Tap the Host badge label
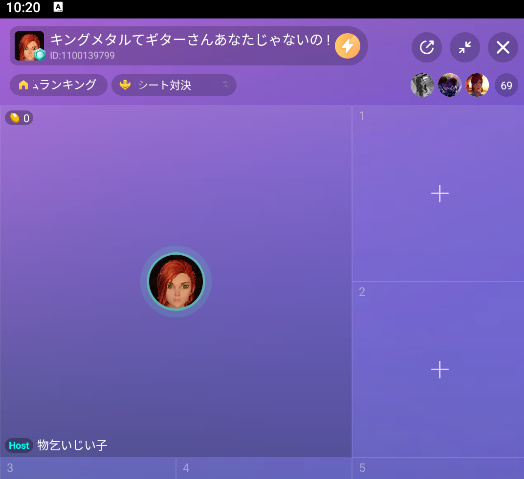 tap(19, 445)
